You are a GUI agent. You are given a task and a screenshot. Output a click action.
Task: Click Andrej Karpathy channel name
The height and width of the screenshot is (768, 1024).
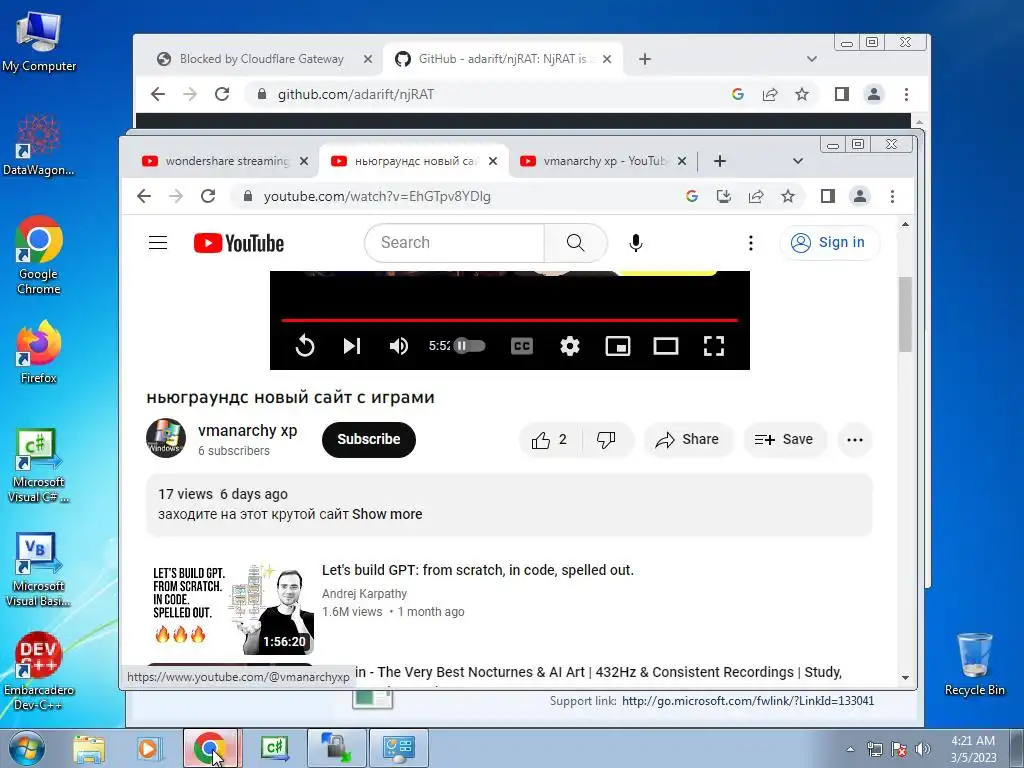(x=364, y=594)
